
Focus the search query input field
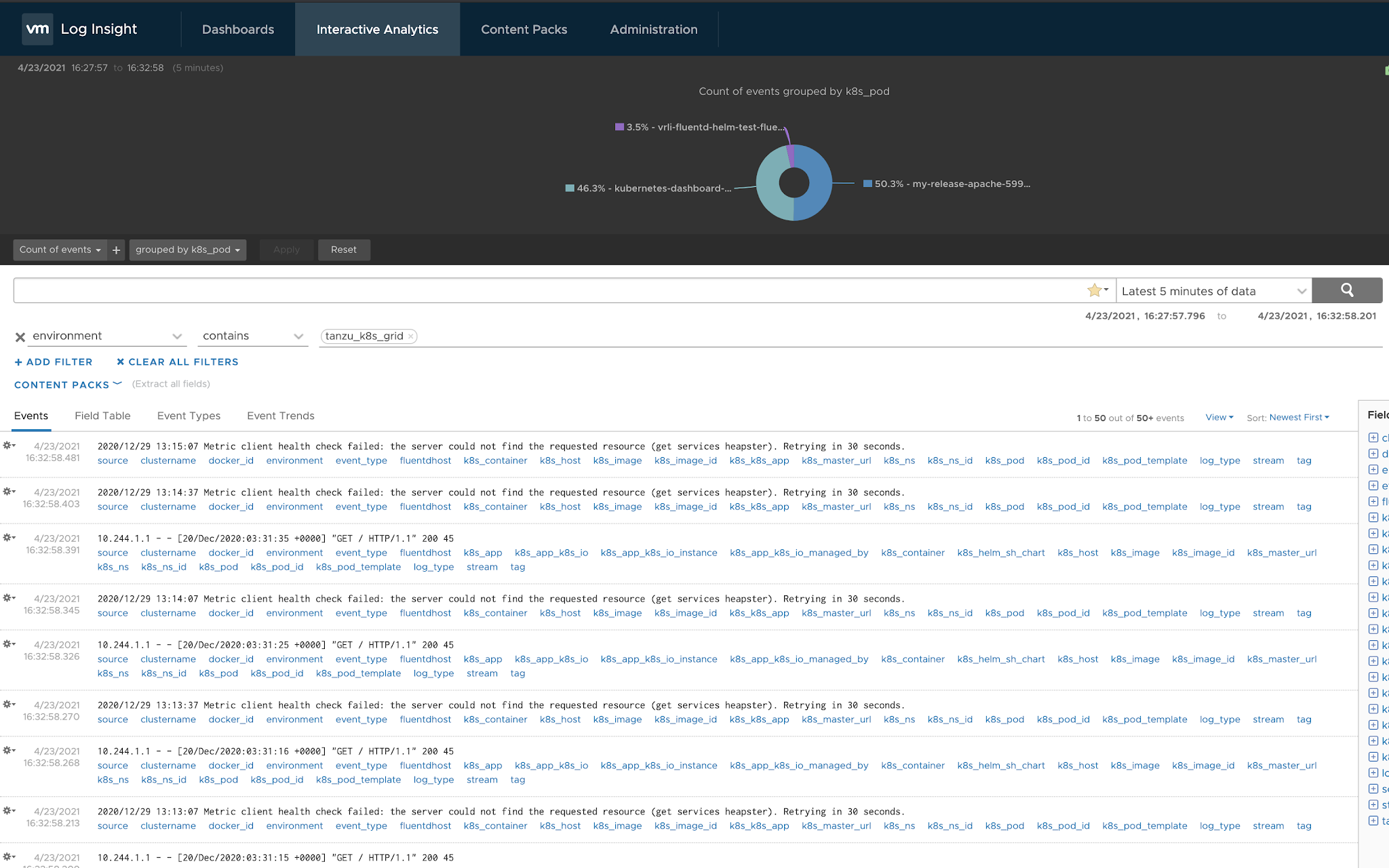(x=549, y=291)
